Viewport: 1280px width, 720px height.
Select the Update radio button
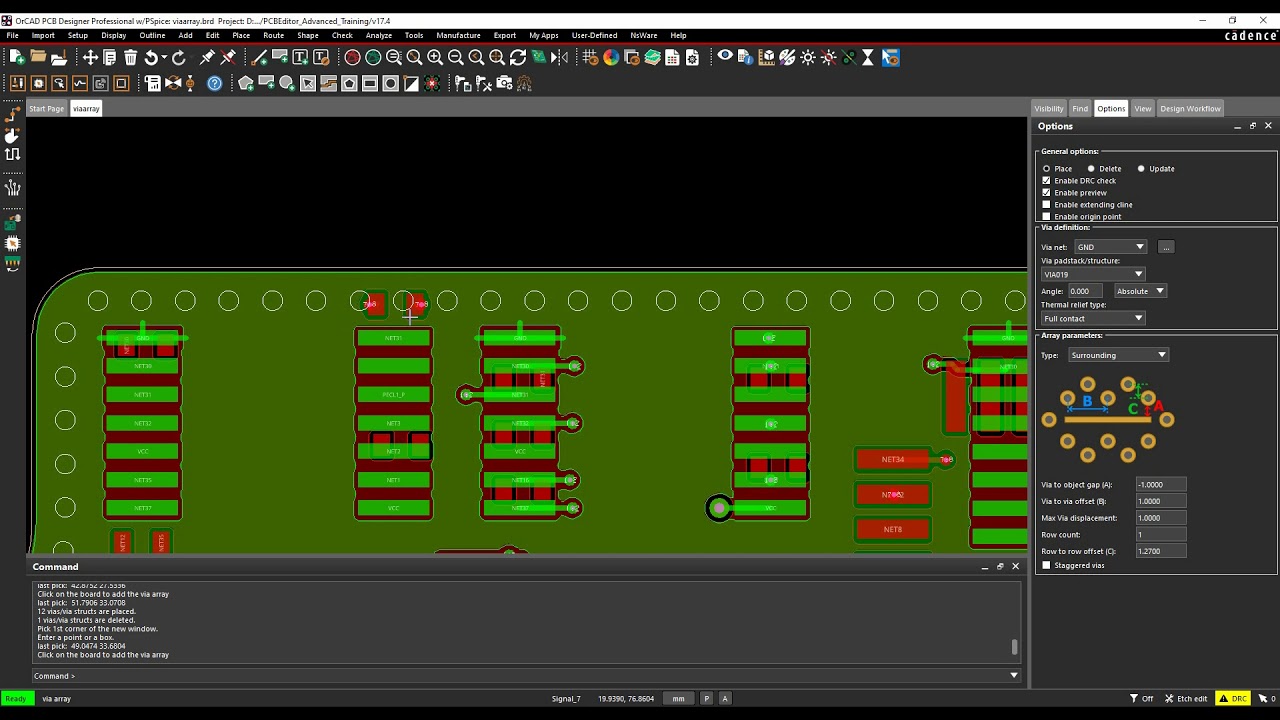click(x=1141, y=169)
